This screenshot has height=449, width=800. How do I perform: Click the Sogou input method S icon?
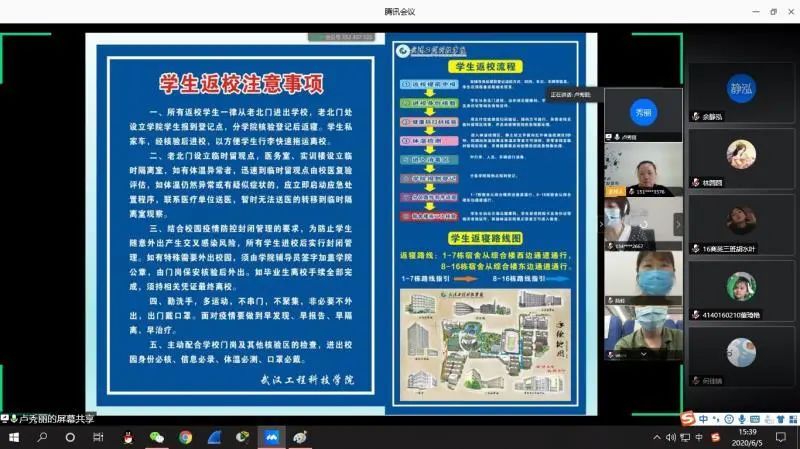click(x=688, y=418)
